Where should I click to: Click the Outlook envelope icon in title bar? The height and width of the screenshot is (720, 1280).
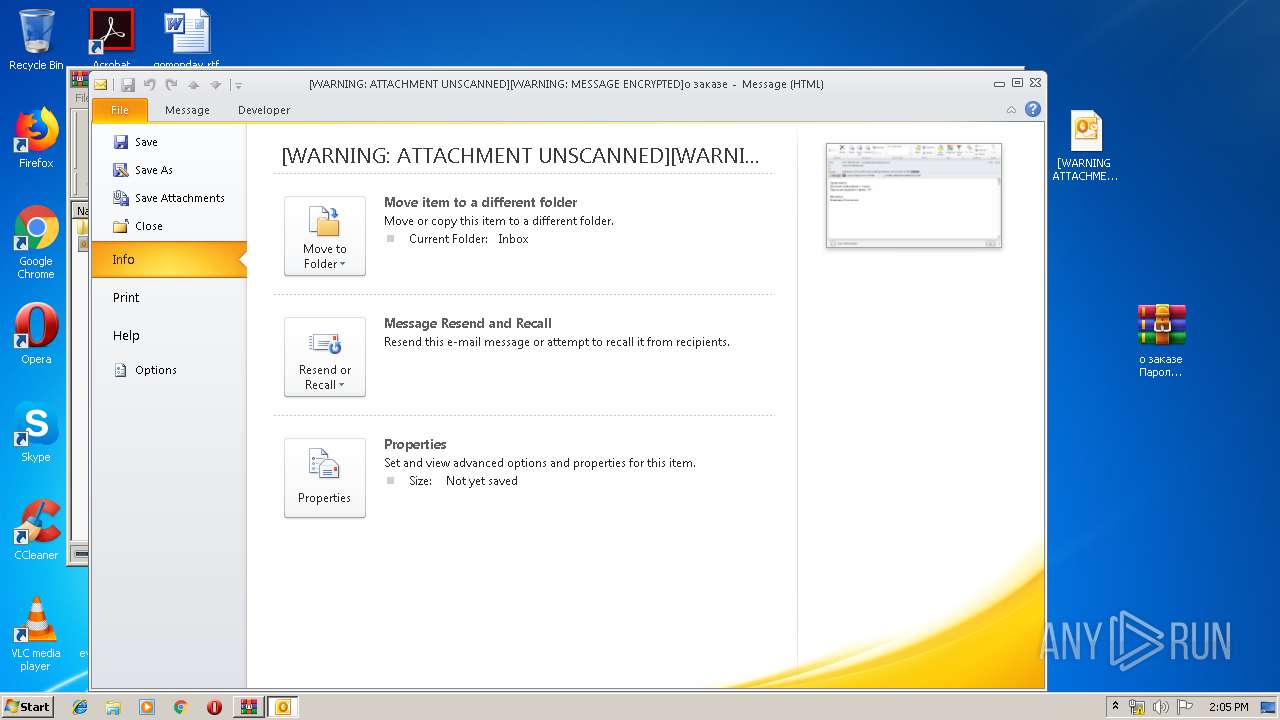[x=101, y=85]
